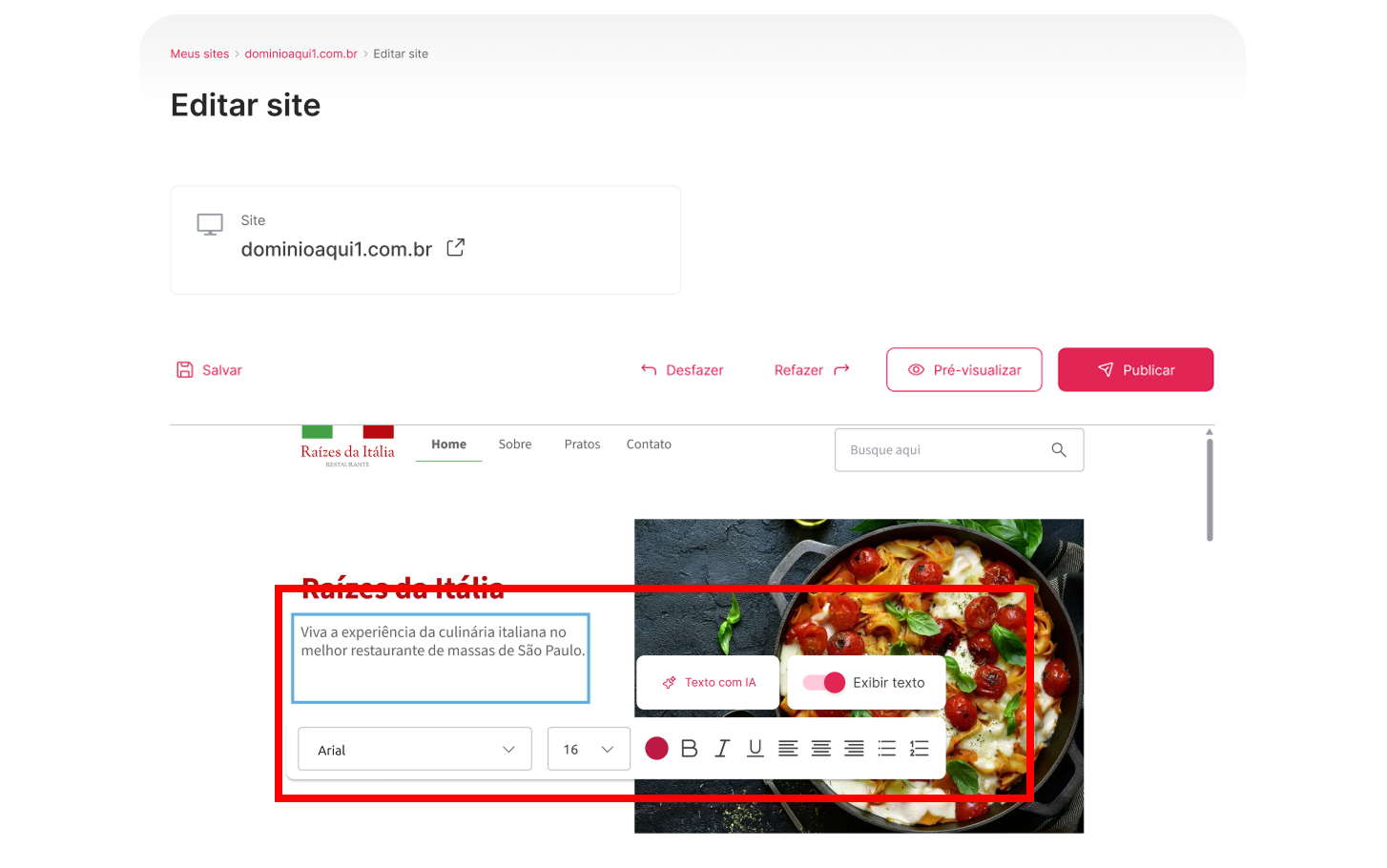Image resolution: width=1387 pixels, height=868 pixels.
Task: Follow the Meus sites breadcrumb link
Action: click(x=199, y=54)
